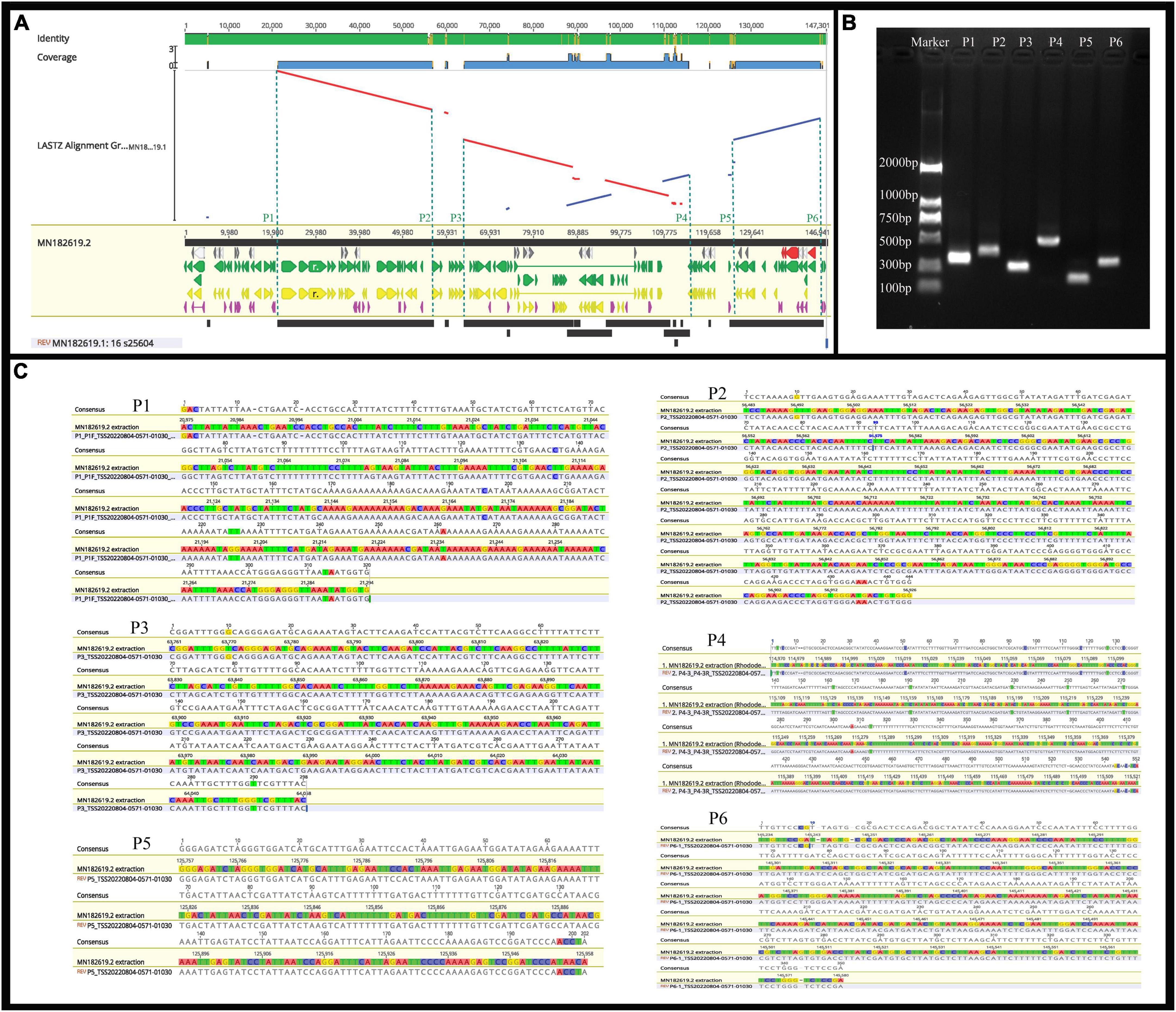Viewport: 1176px width, 1012px height.
Task: Click the panel B letter label
Action: pyautogui.click(x=850, y=23)
